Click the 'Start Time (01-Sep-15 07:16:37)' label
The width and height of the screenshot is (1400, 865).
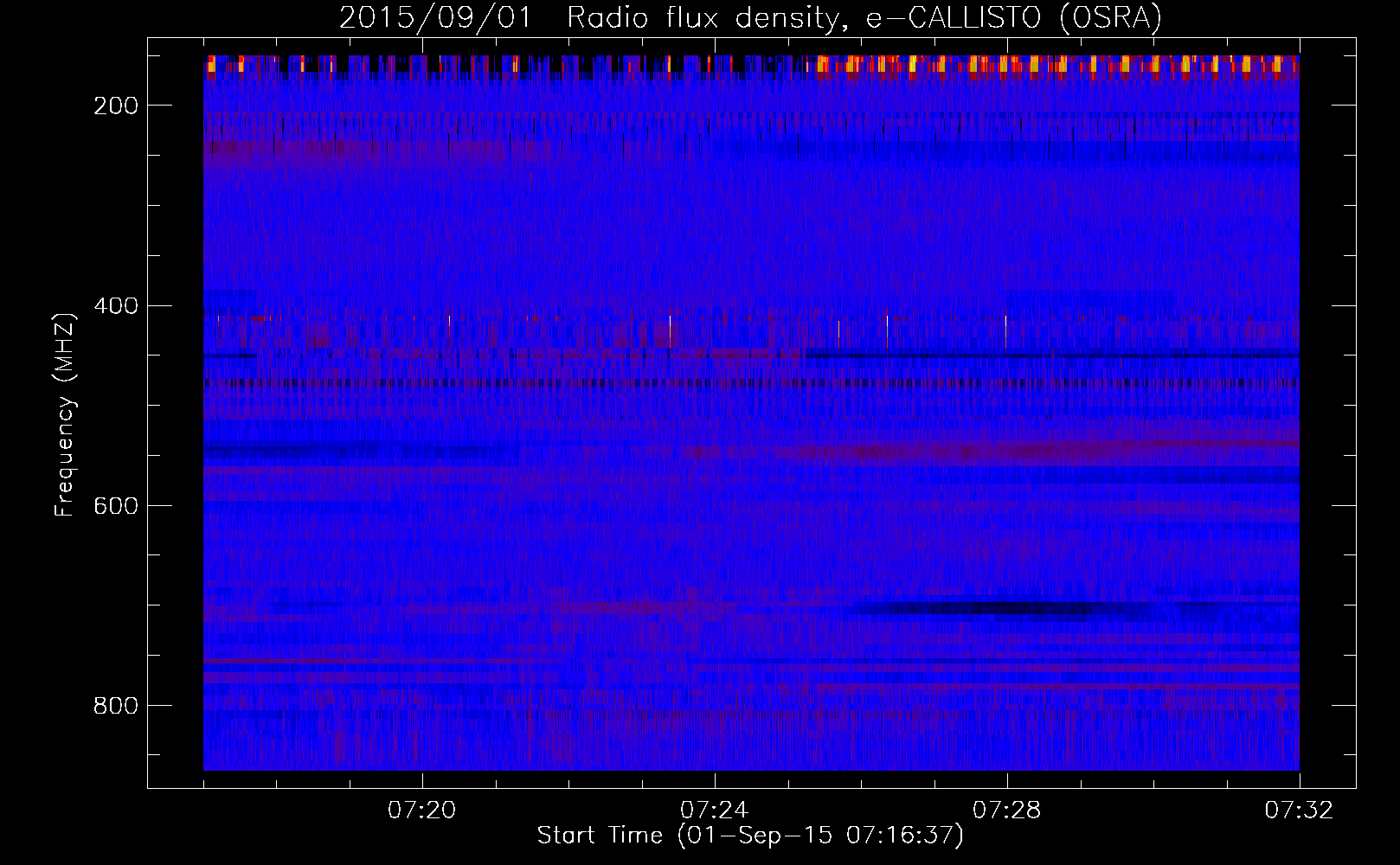click(x=750, y=836)
